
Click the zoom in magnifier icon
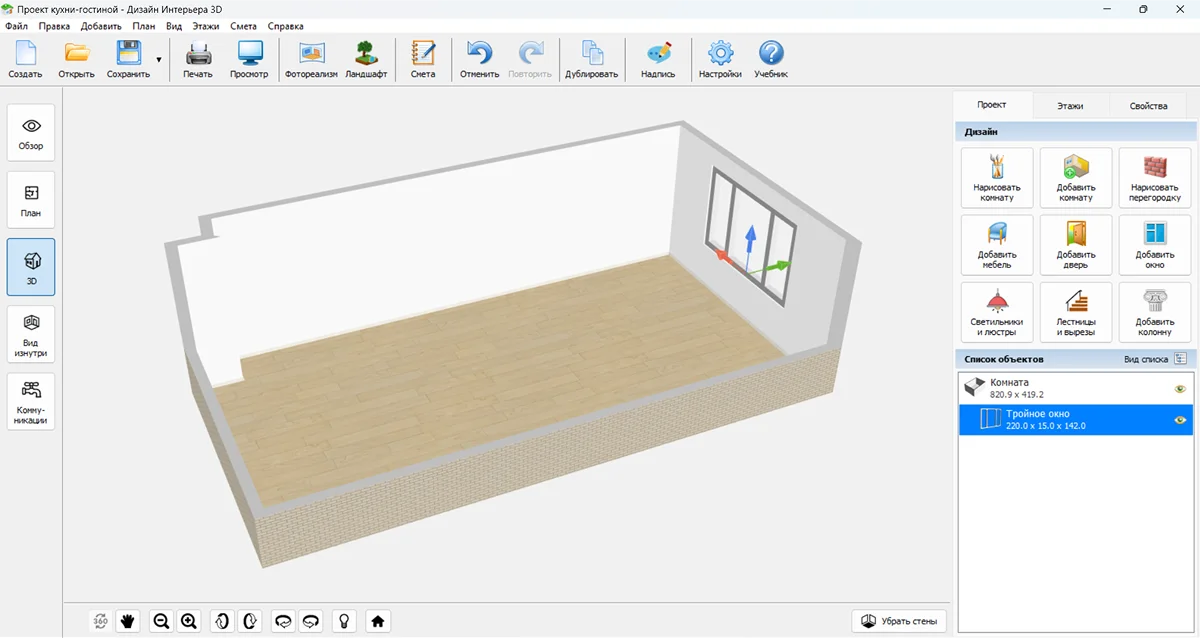point(189,621)
